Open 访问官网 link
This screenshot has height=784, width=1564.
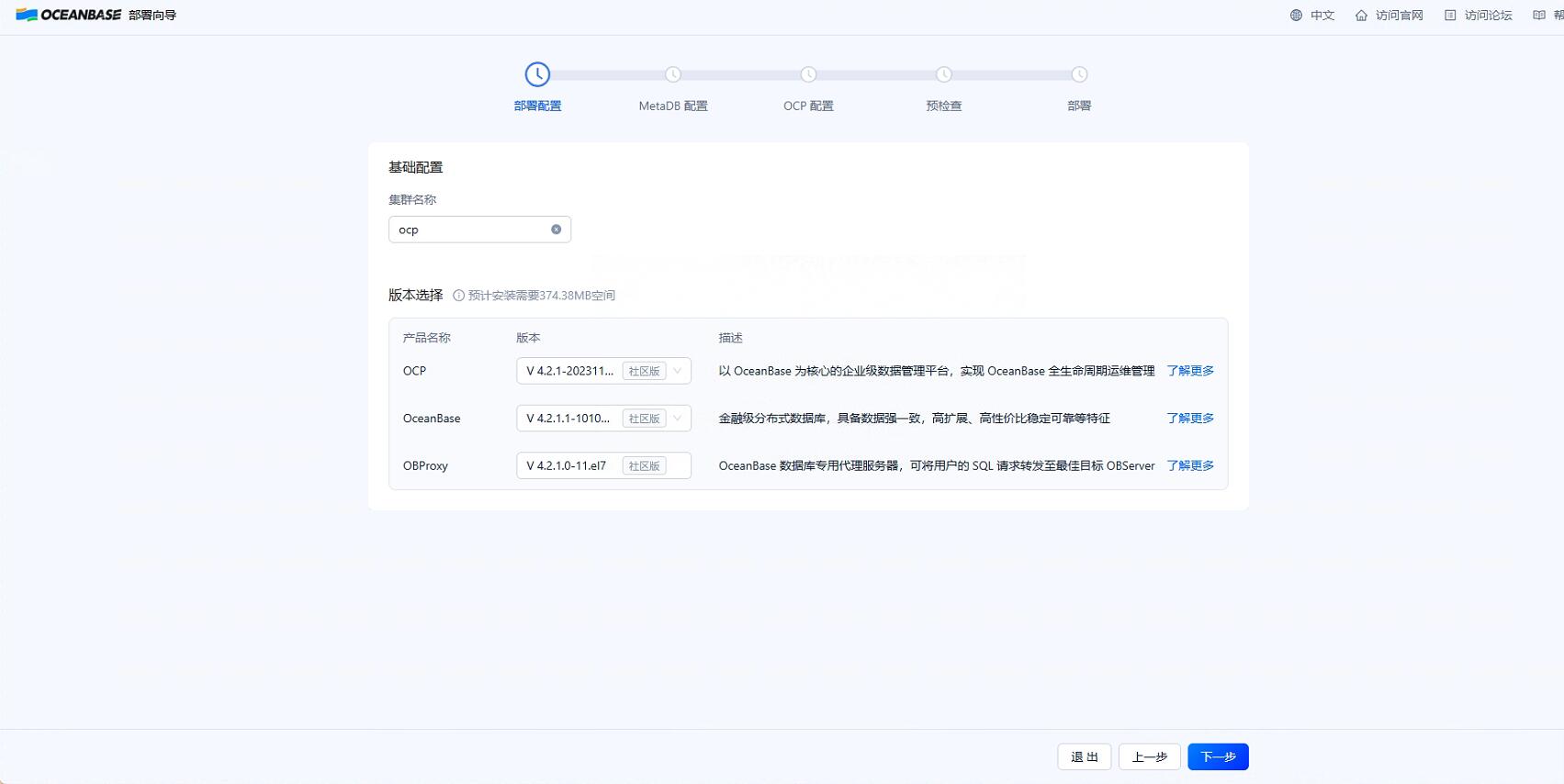tap(1399, 15)
